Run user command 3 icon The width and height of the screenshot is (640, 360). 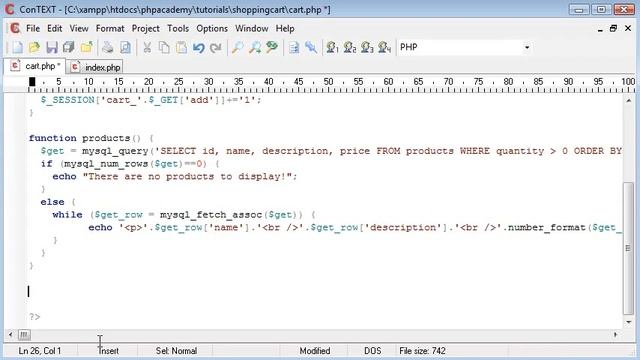[x=367, y=47]
